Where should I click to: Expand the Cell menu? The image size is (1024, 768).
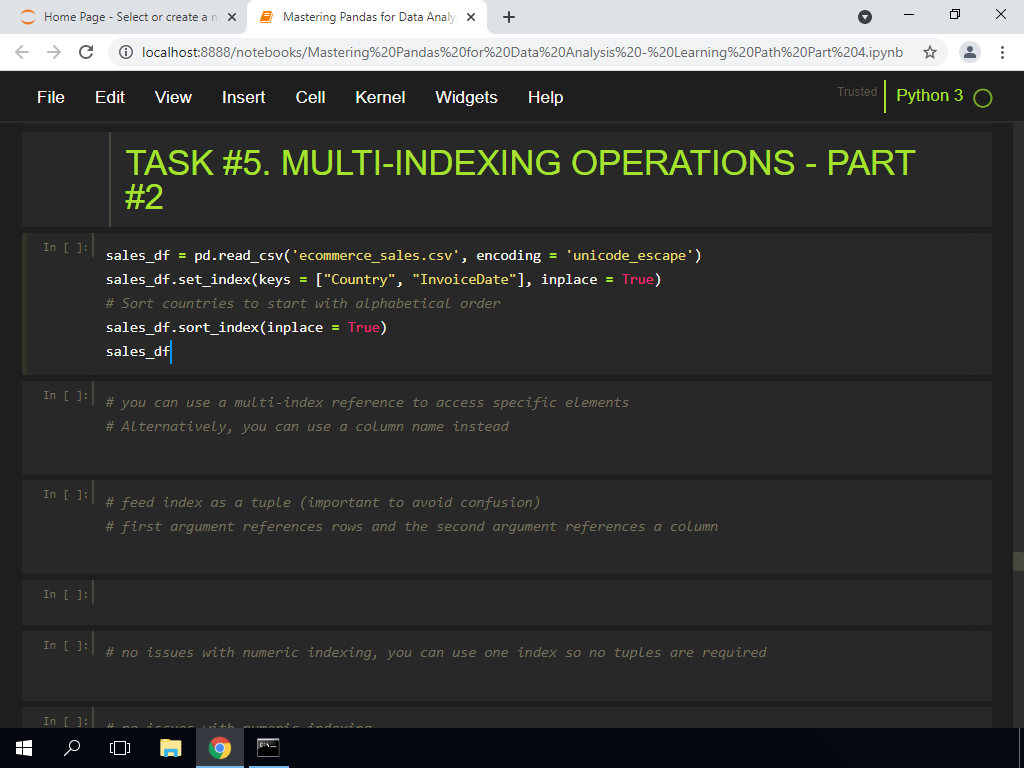(310, 97)
